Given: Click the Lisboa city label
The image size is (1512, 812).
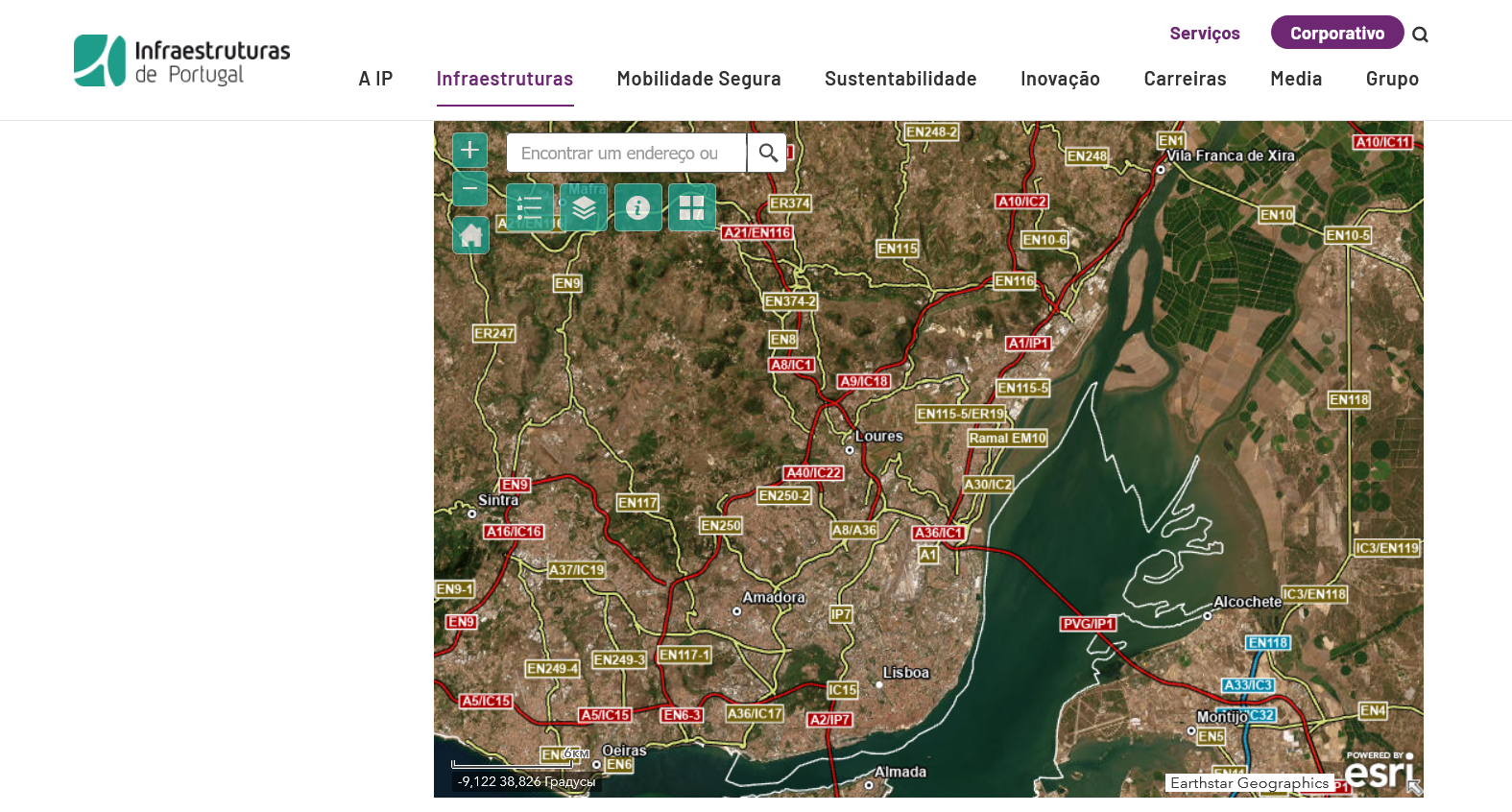Looking at the screenshot, I should (906, 673).
